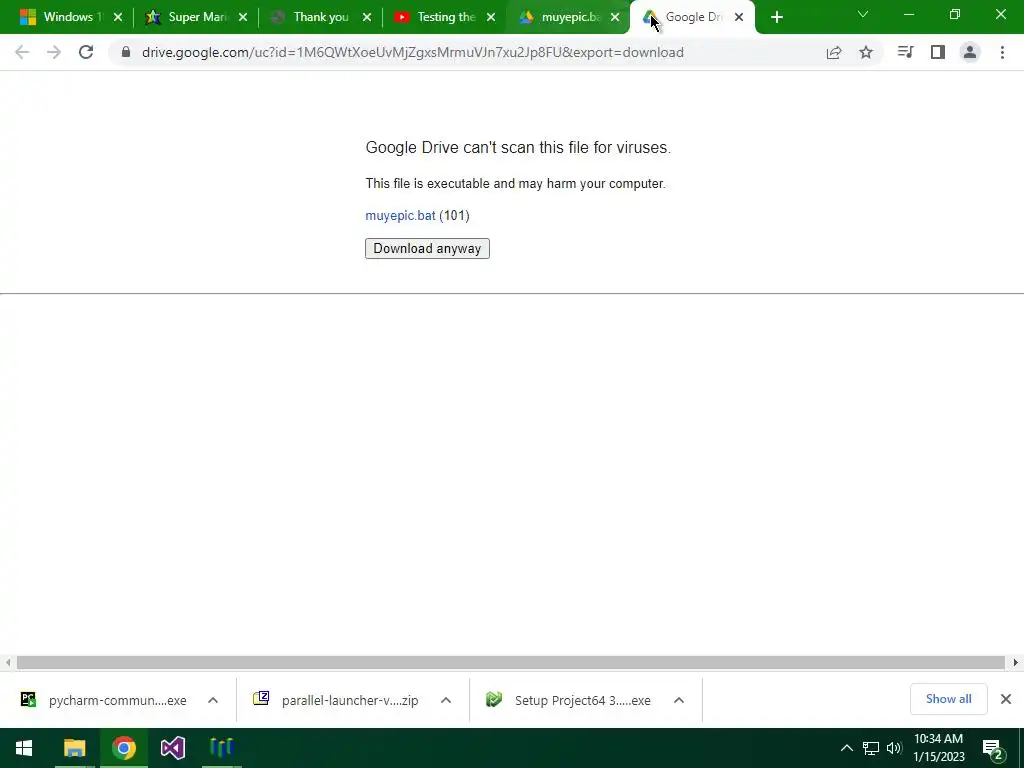
Task: Expand options for Setup Project64 download
Action: (679, 700)
